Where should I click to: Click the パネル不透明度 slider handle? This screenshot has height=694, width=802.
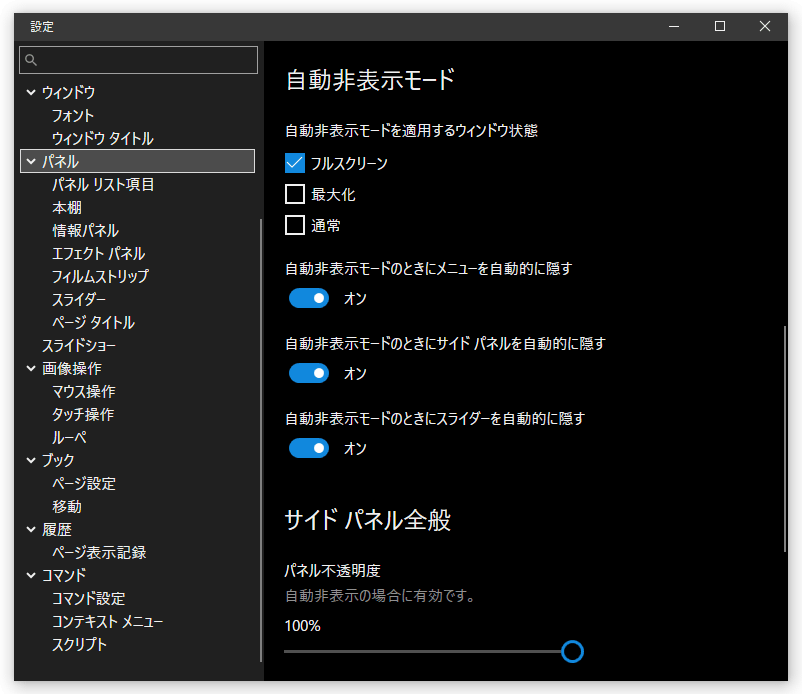pos(572,652)
